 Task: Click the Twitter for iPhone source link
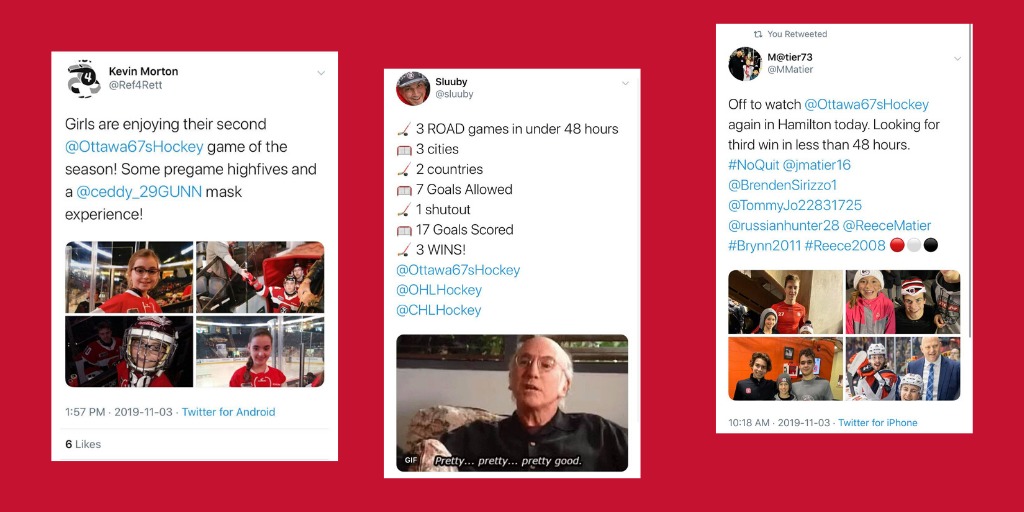(x=878, y=423)
